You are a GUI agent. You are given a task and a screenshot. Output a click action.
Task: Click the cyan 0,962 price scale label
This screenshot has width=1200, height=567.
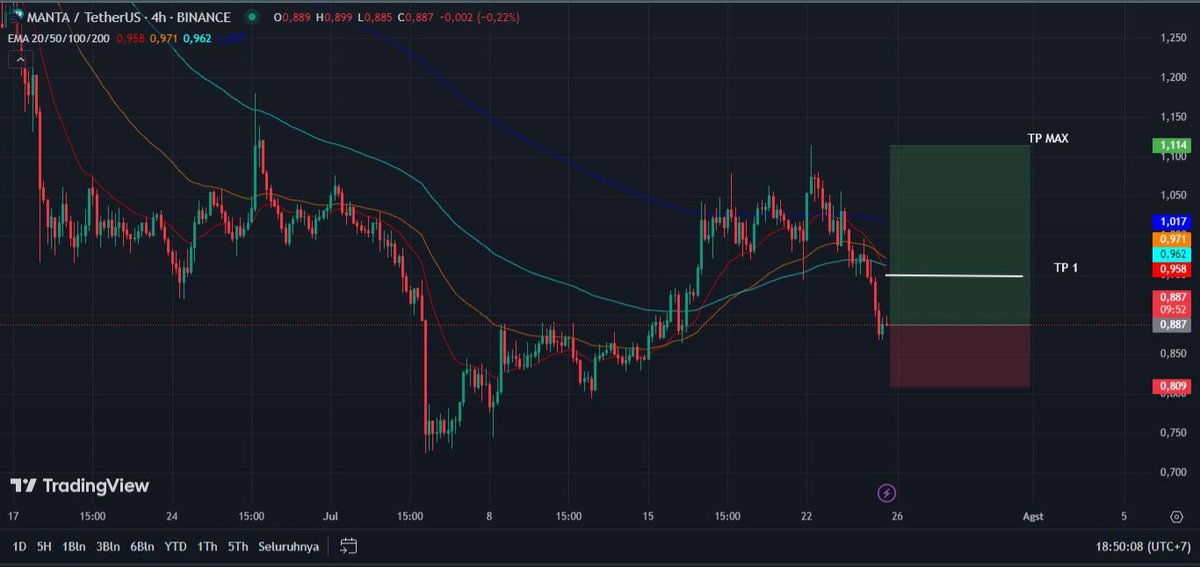[1172, 255]
